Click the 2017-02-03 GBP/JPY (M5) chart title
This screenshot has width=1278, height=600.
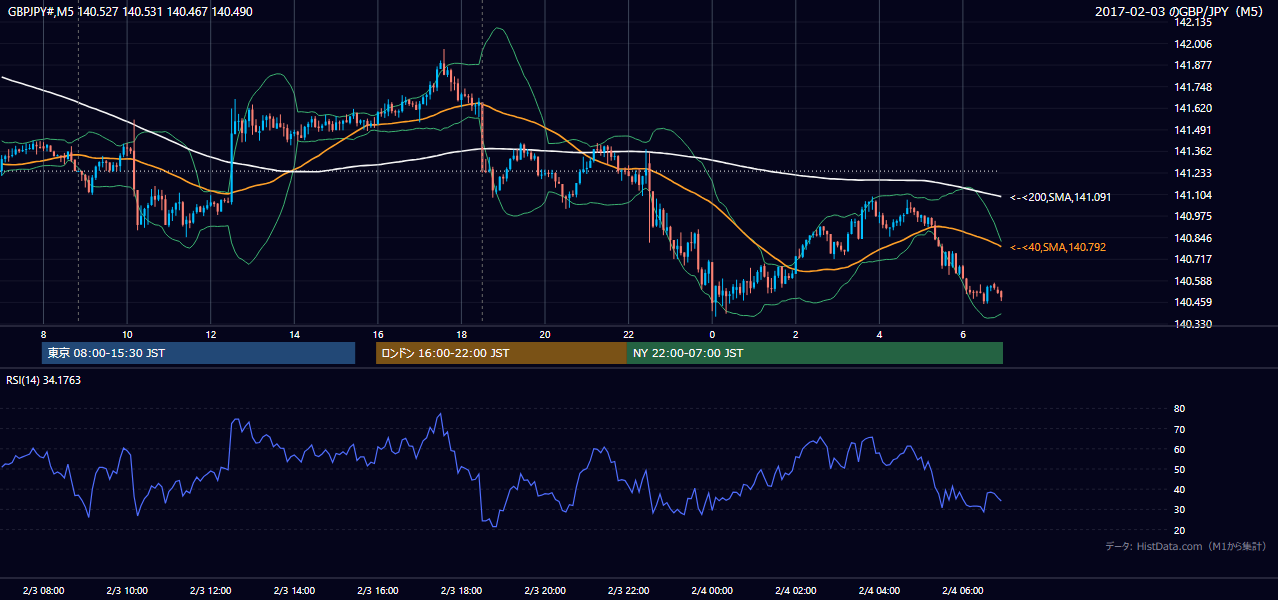tap(1180, 11)
